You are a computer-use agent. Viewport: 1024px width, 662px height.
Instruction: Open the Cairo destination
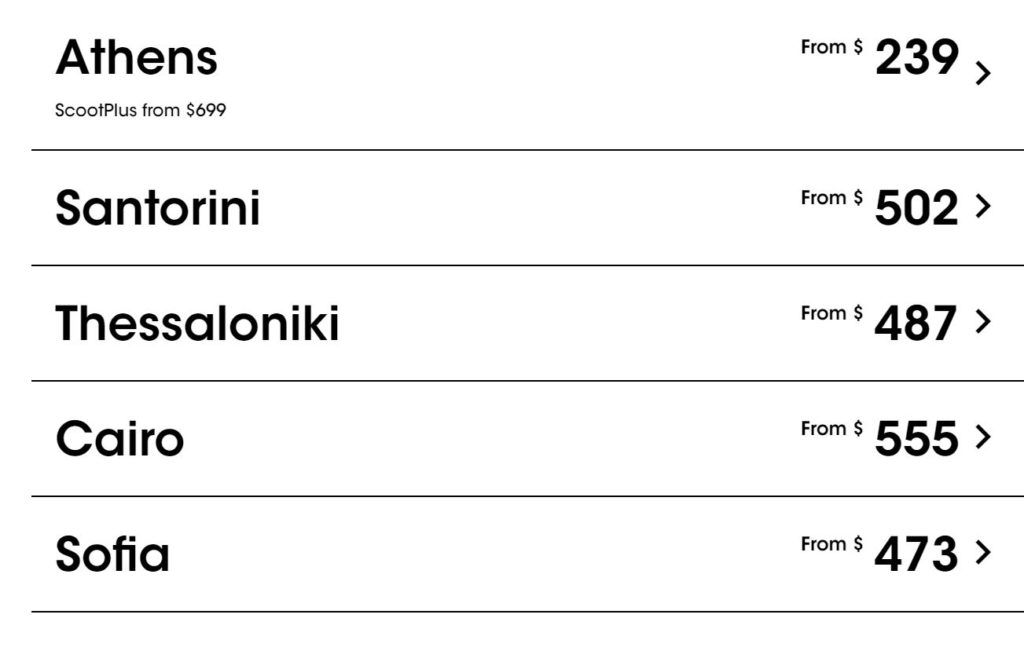click(119, 439)
